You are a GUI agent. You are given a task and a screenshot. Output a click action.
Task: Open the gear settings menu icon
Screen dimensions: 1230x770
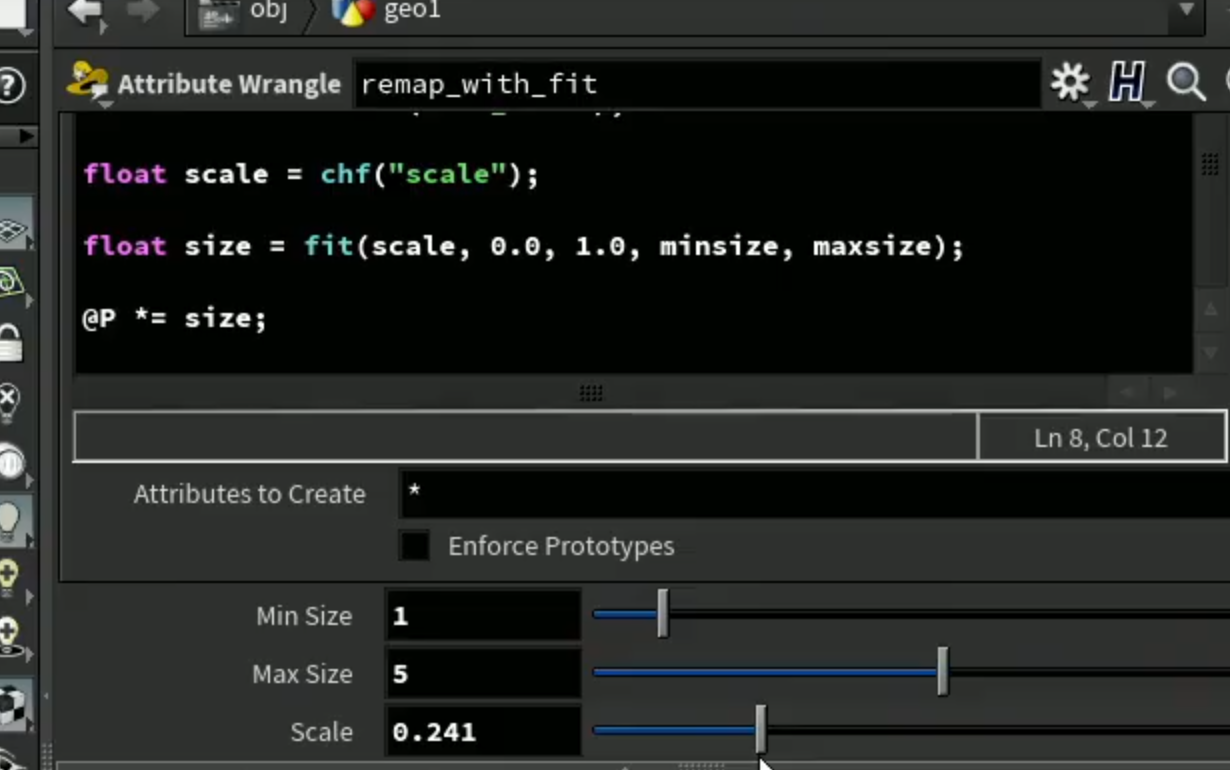pyautogui.click(x=1070, y=84)
